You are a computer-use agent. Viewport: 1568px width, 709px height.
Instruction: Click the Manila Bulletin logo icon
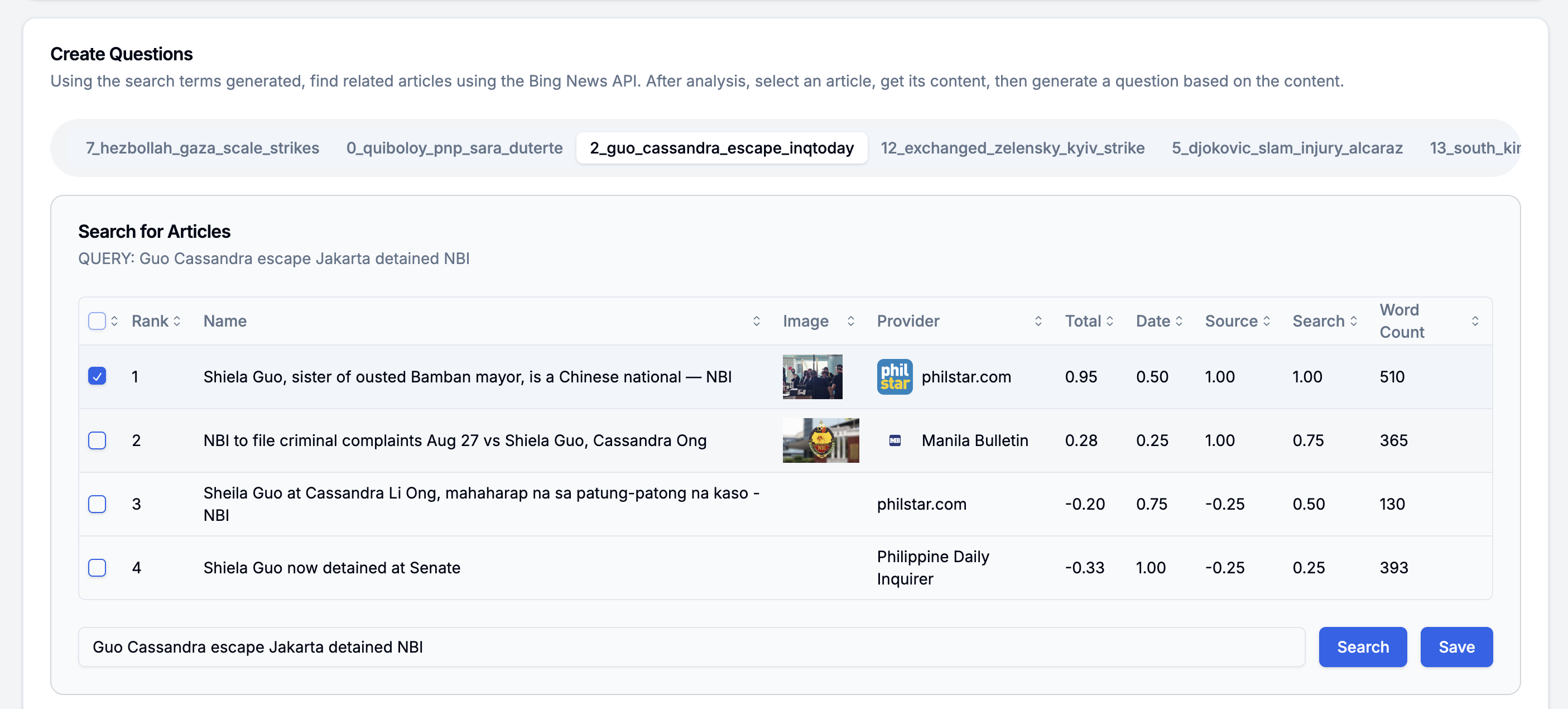(x=894, y=440)
